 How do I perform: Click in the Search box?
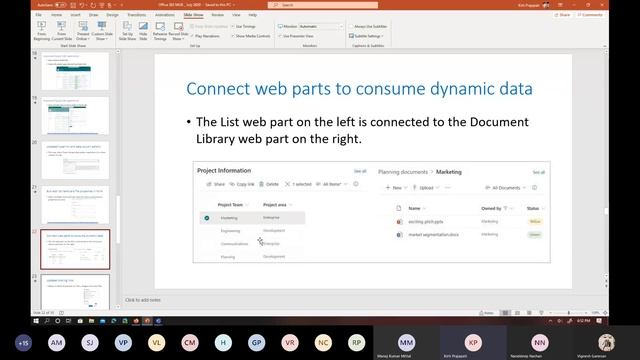pos(323,5)
